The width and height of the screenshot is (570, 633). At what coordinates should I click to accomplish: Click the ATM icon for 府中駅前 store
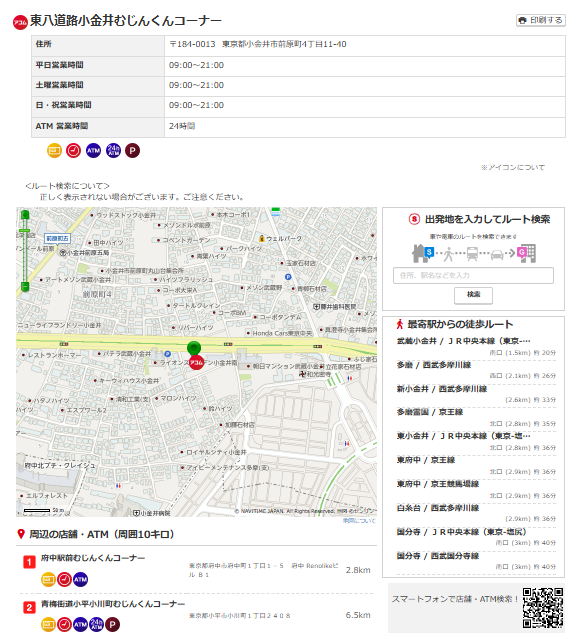click(x=80, y=579)
